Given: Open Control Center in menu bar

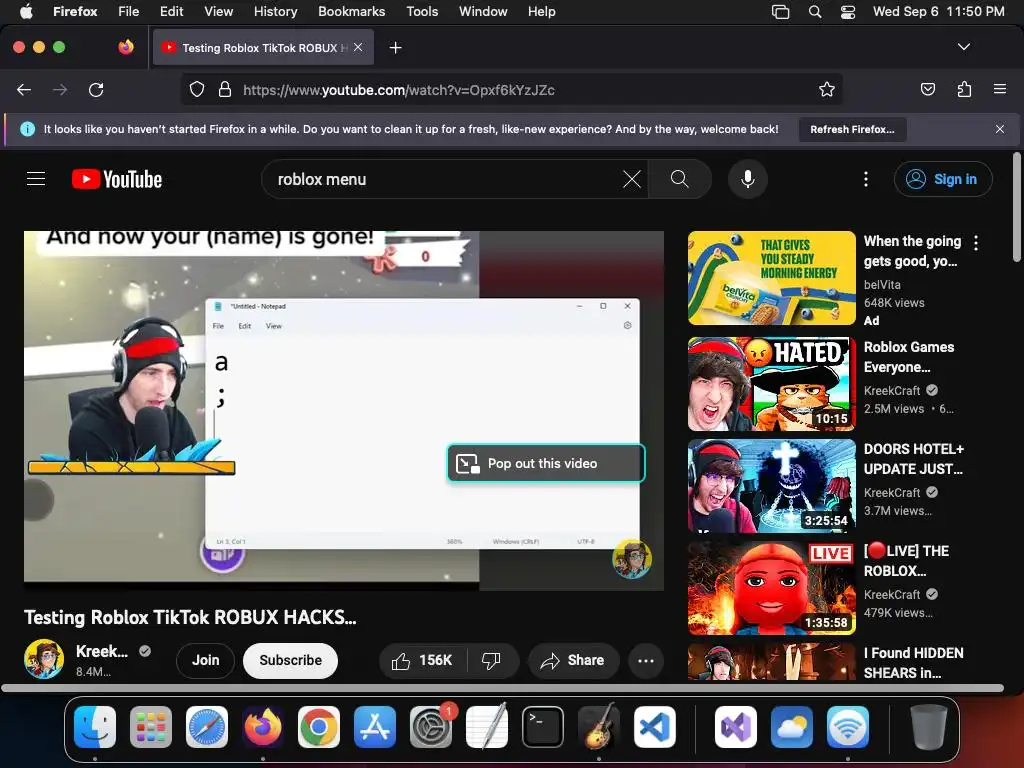Looking at the screenshot, I should coord(848,11).
